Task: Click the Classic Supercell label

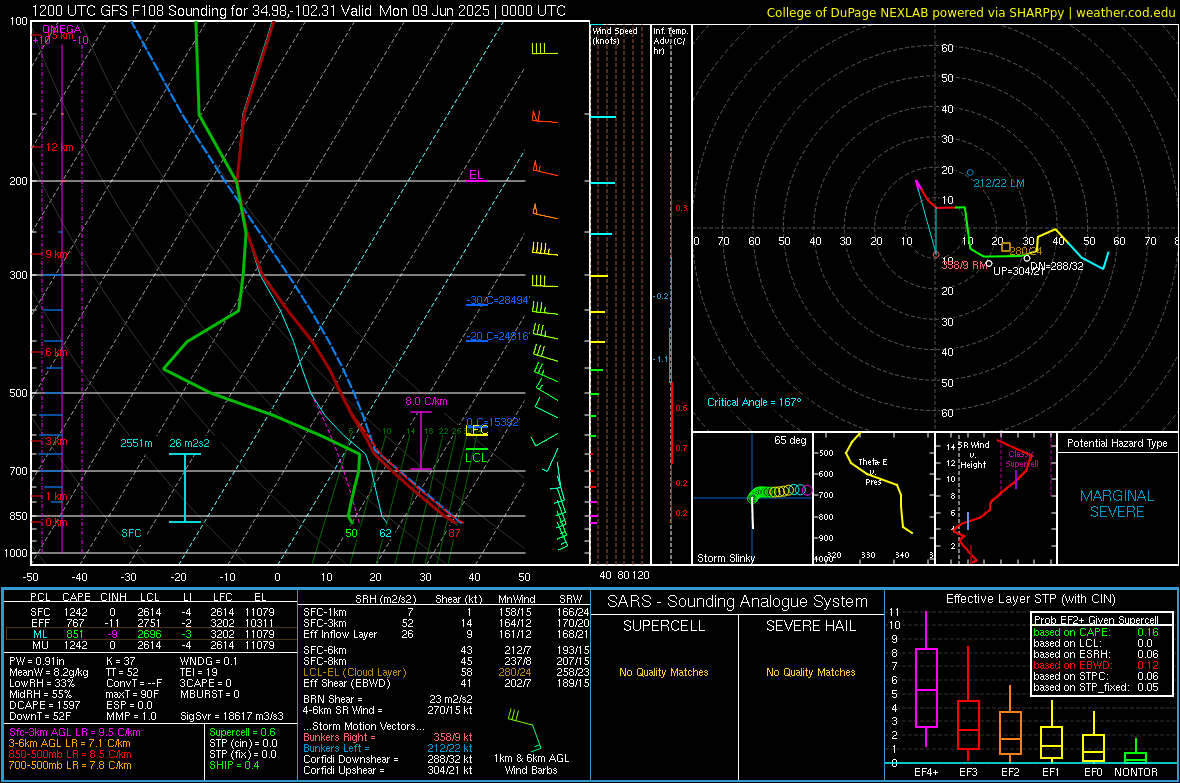Action: pos(1022,459)
